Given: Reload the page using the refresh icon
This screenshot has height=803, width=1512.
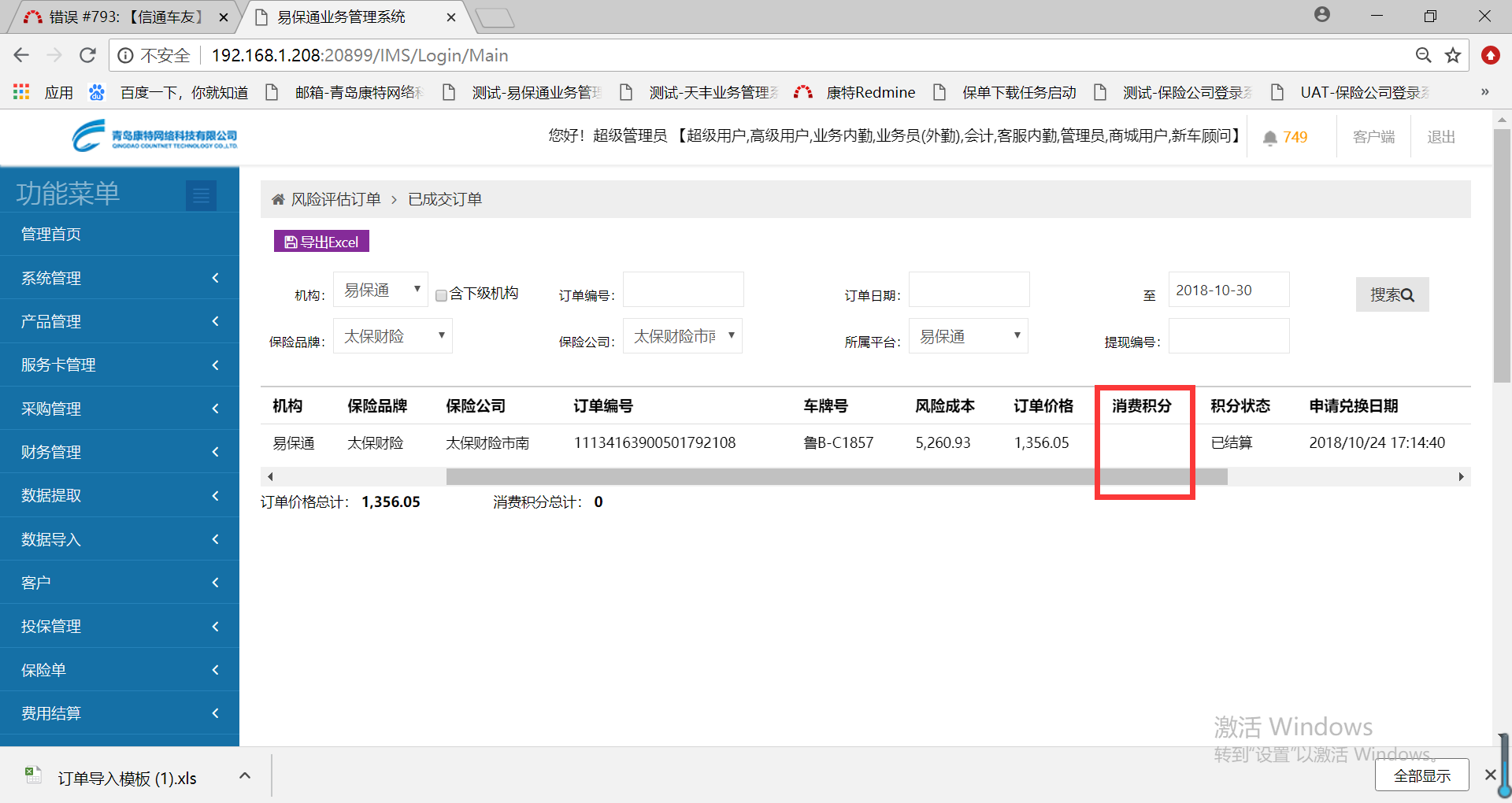Looking at the screenshot, I should point(87,55).
